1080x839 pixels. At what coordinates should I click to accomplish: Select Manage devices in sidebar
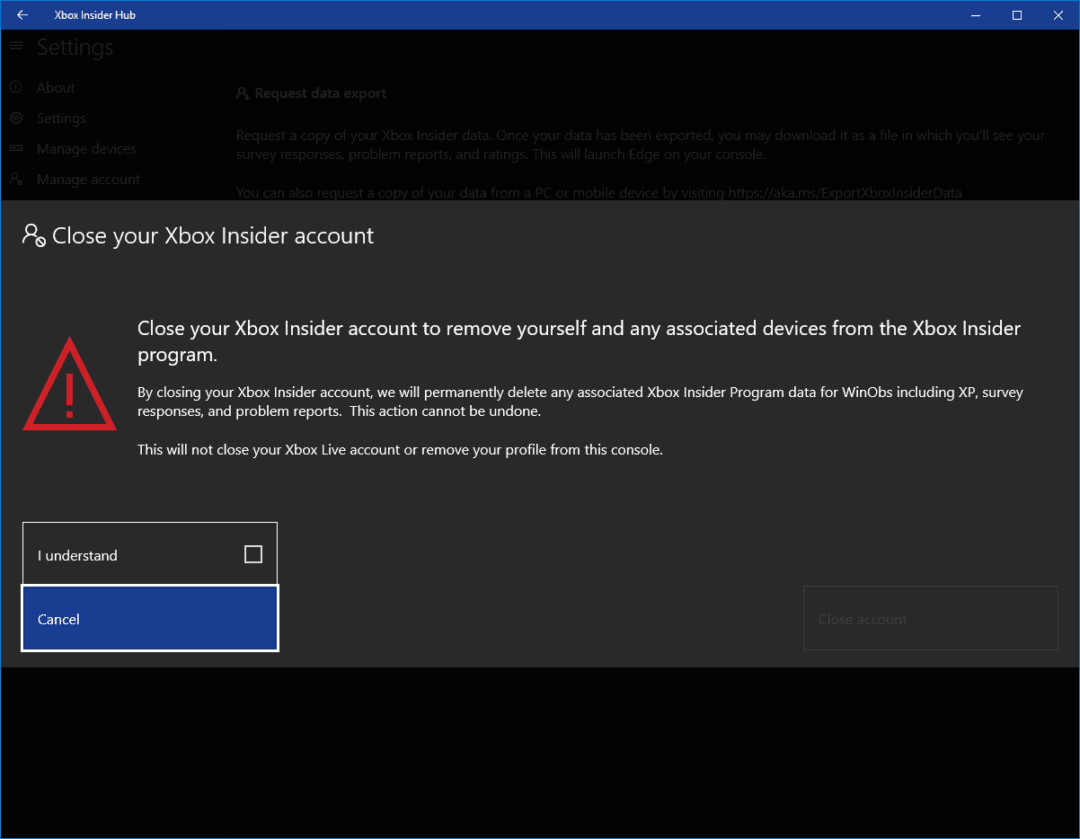coord(87,148)
